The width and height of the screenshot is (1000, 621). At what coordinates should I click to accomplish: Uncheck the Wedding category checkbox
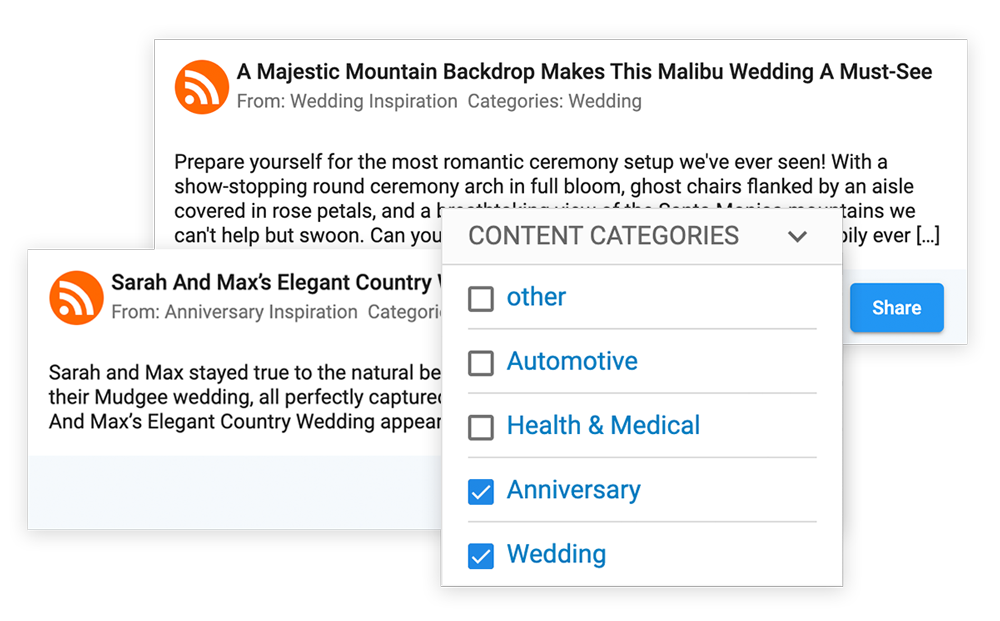tap(481, 555)
